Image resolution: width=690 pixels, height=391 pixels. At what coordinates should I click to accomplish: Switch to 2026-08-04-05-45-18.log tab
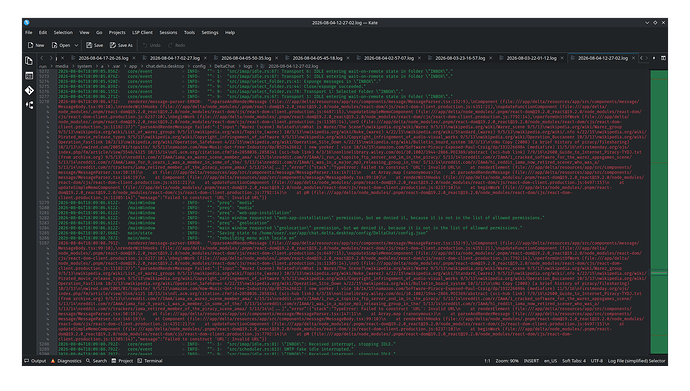pos(317,58)
